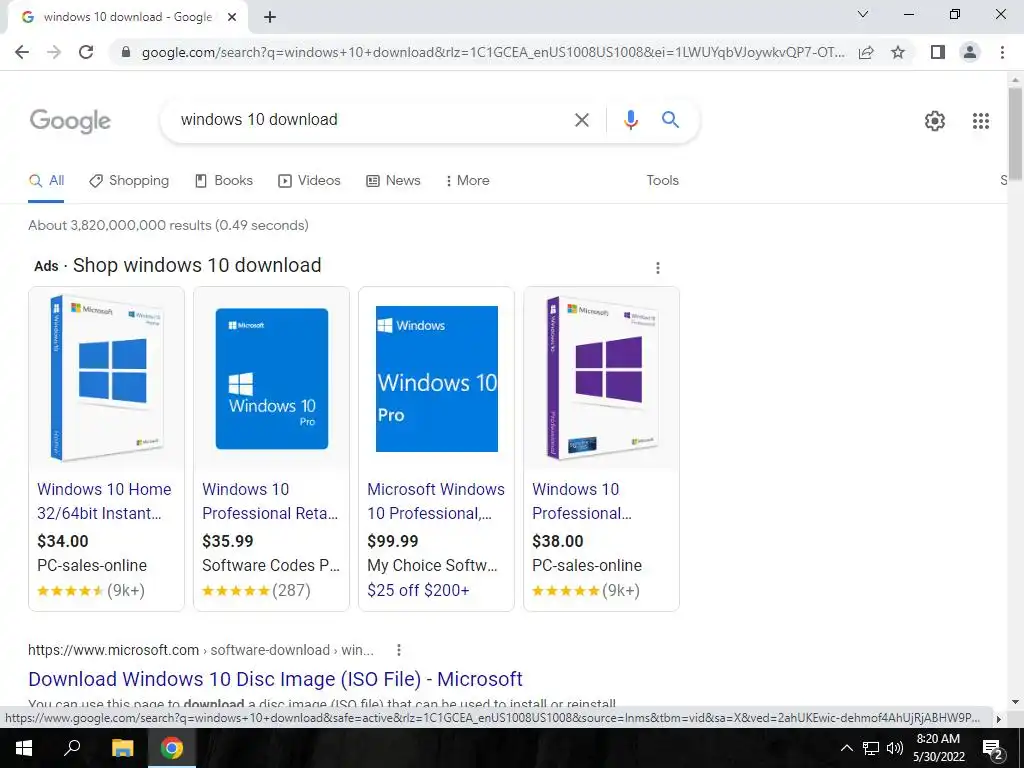Switch to the Books tab

(224, 181)
